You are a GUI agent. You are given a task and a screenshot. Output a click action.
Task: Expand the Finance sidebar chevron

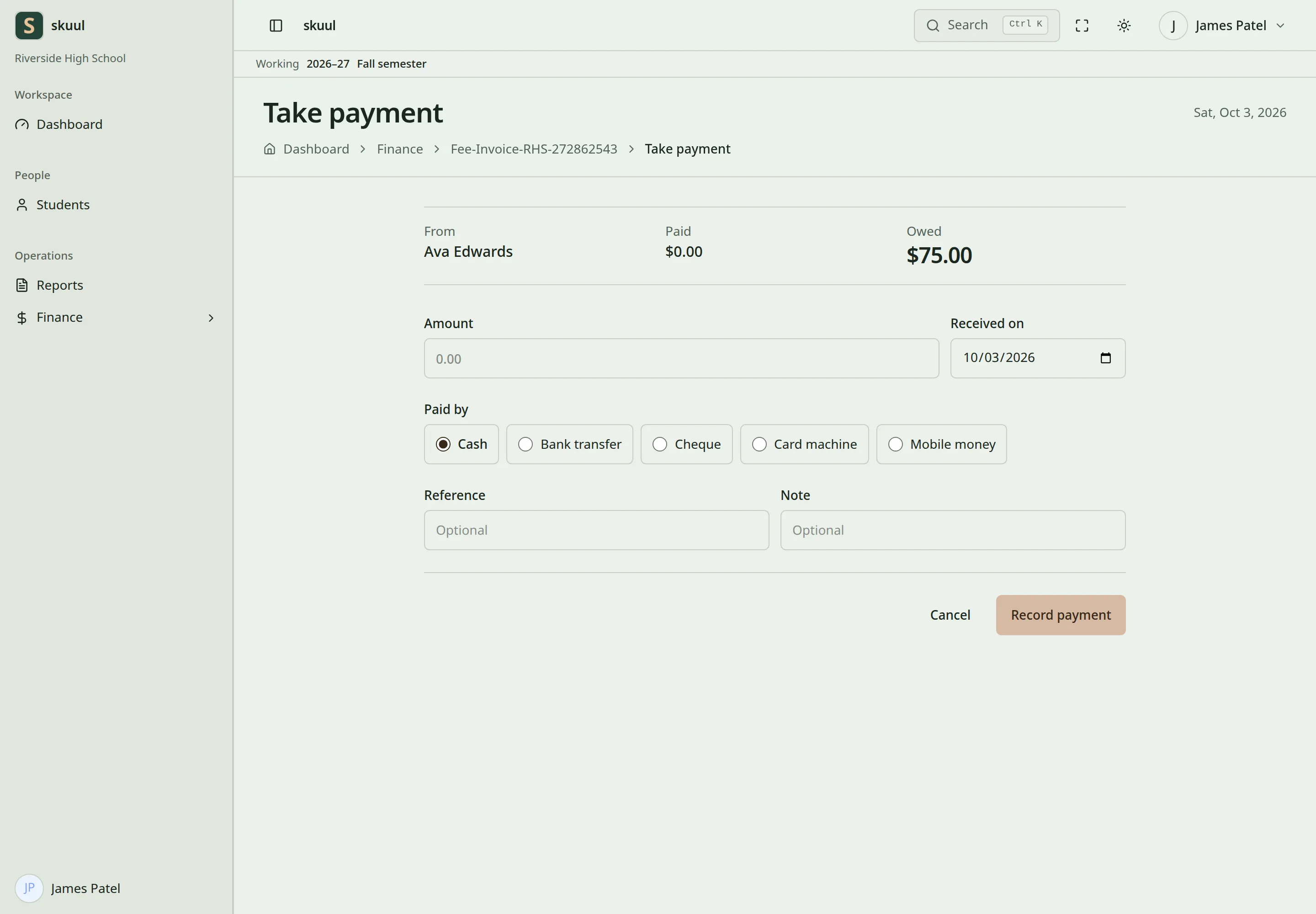click(x=211, y=318)
